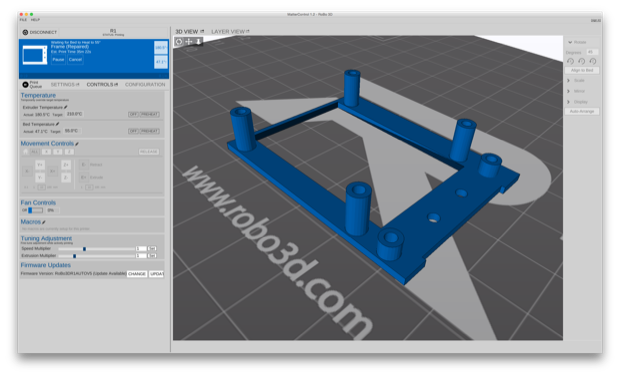Click pencil icon next to Macros

44,222
